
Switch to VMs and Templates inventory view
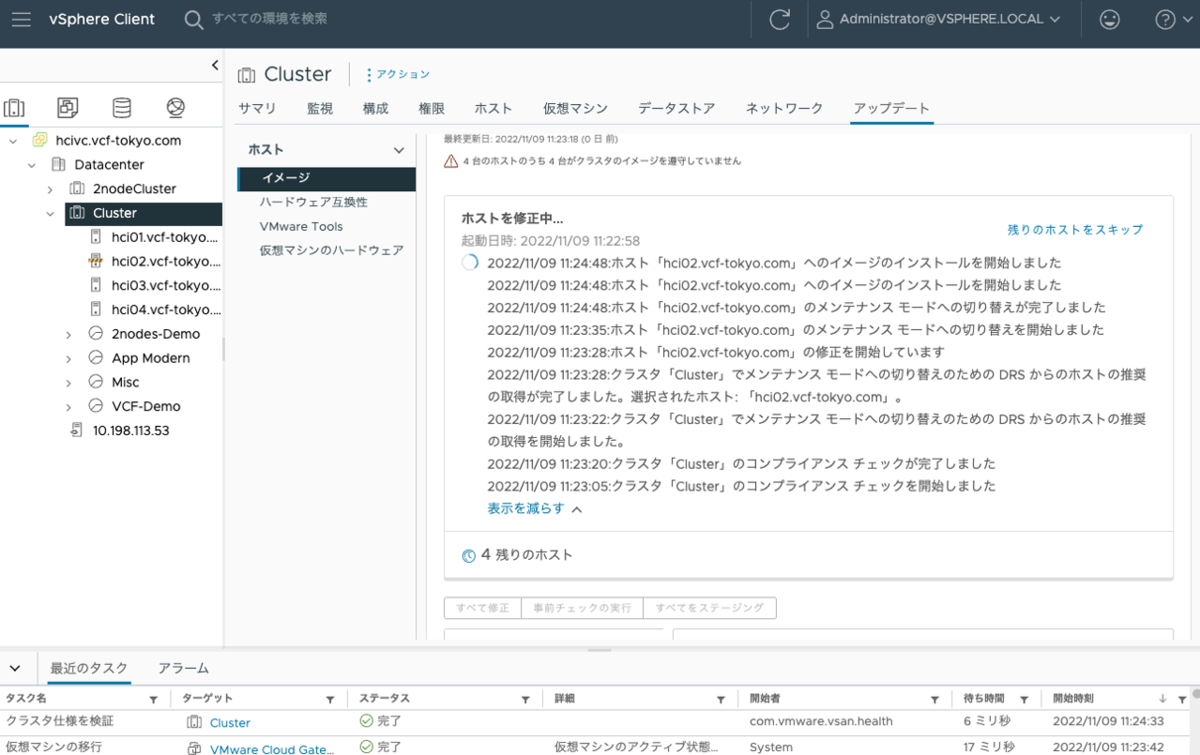point(68,107)
